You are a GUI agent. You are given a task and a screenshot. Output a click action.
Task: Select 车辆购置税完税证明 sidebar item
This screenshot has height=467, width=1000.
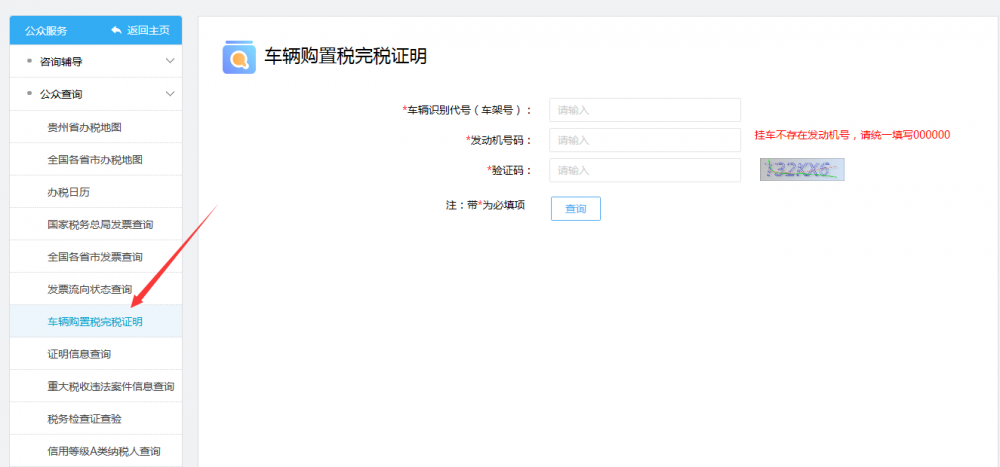[95, 322]
